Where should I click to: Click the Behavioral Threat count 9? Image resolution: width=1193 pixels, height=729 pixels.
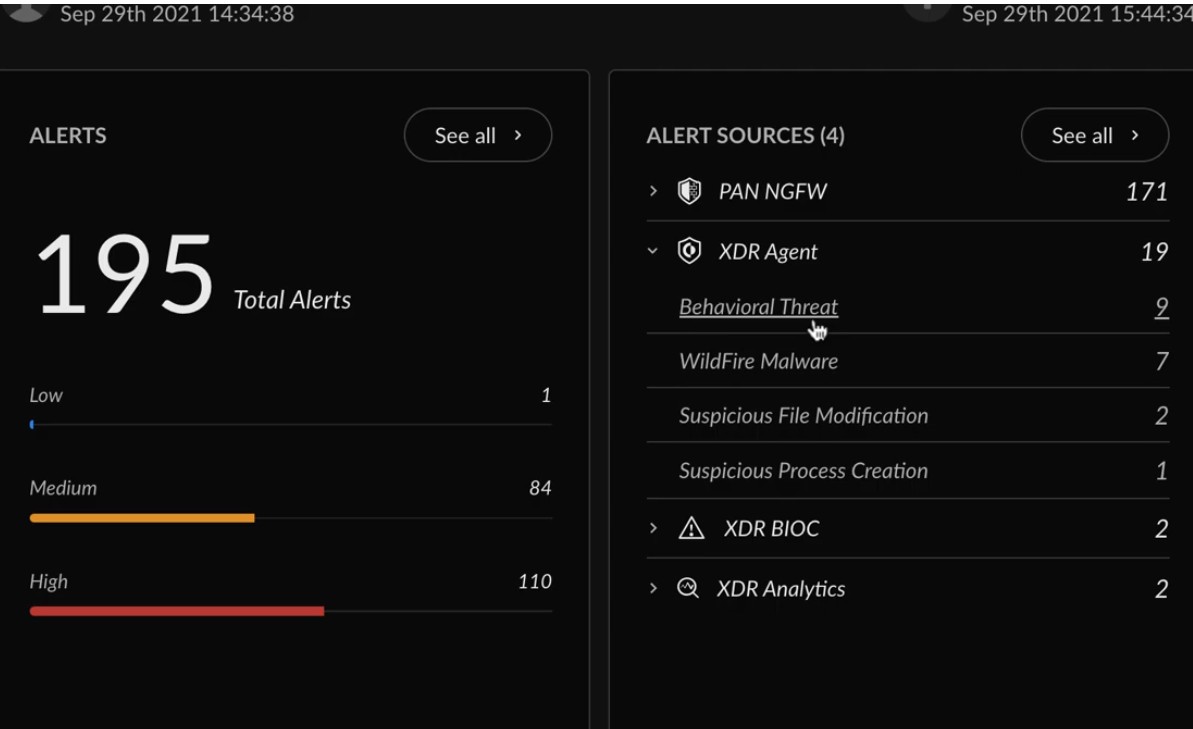1161,307
